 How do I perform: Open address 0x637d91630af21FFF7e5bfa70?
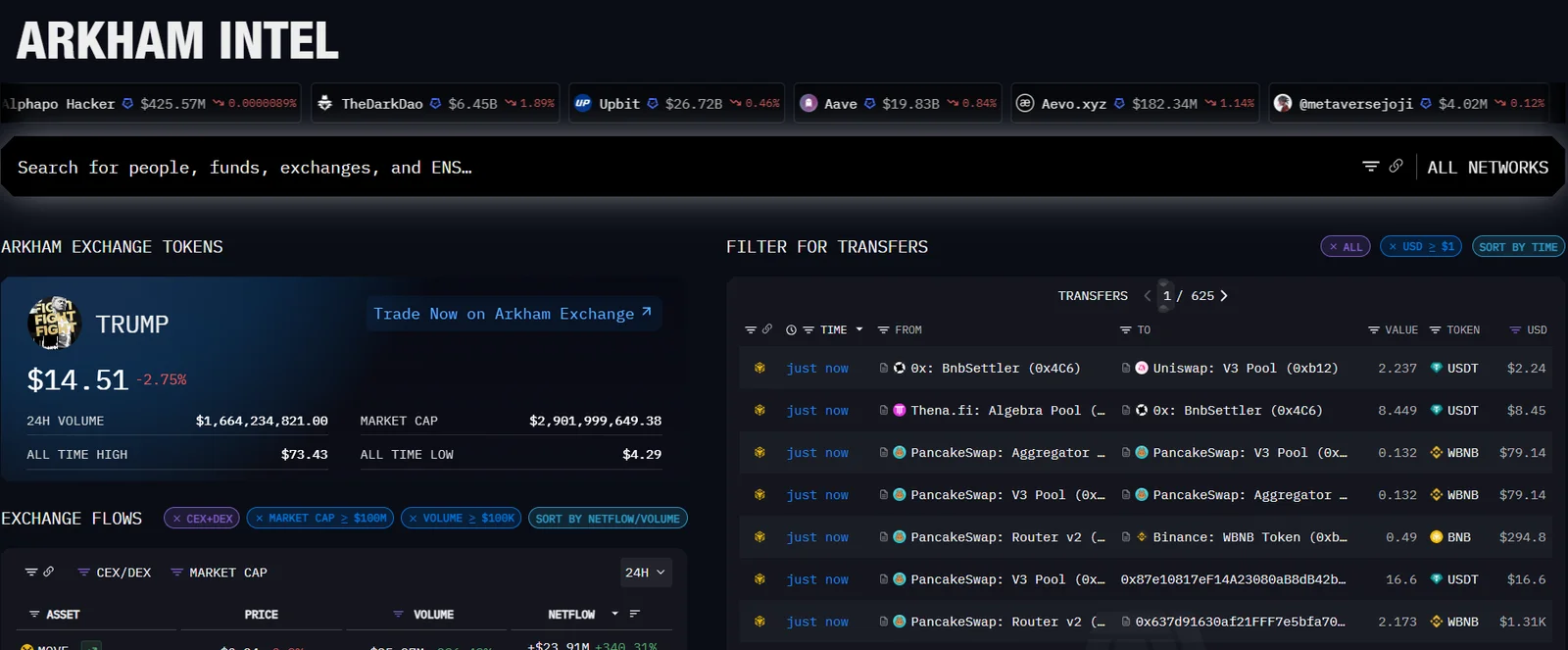[x=1240, y=622]
